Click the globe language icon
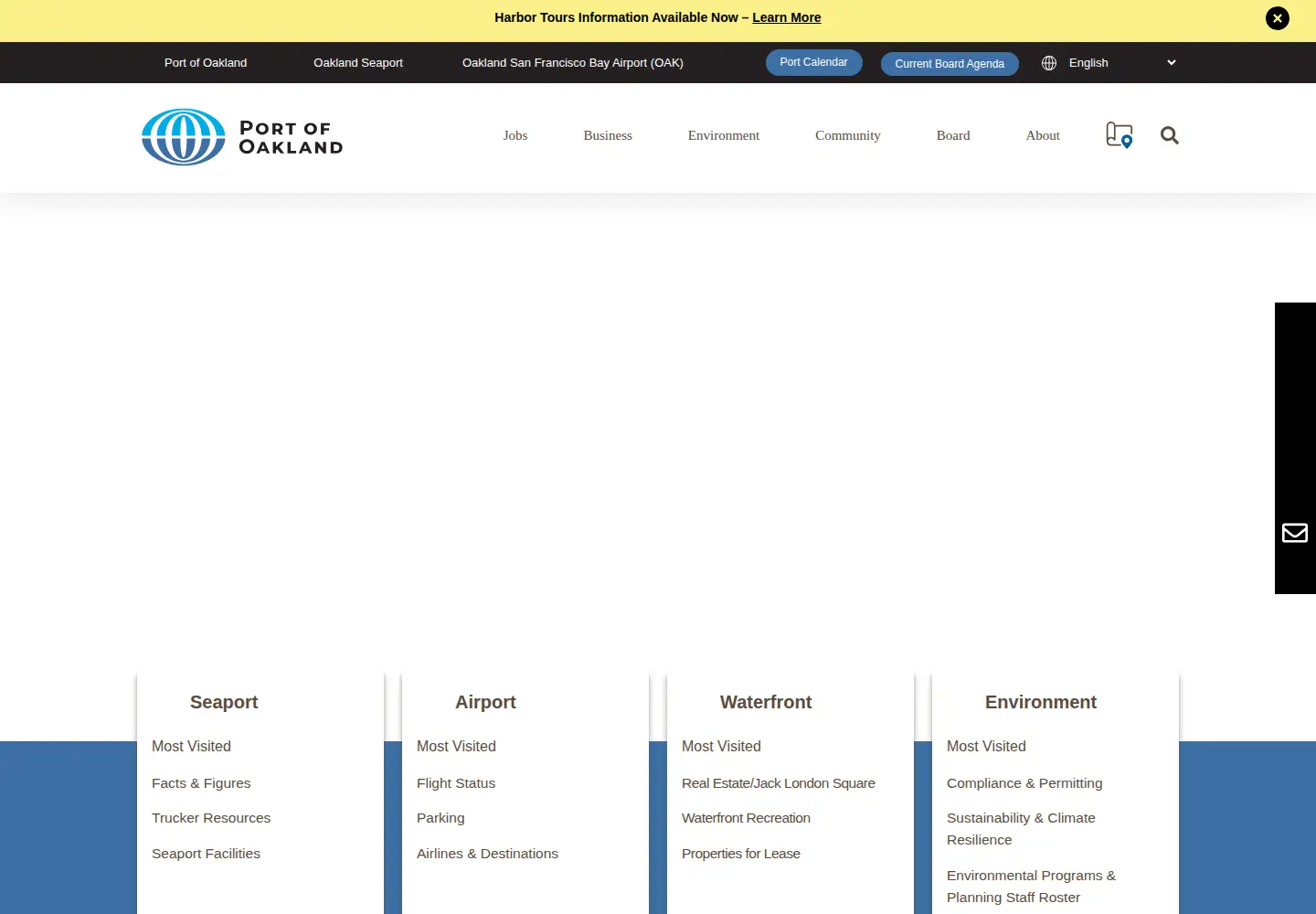Image resolution: width=1316 pixels, height=914 pixels. [x=1049, y=63]
